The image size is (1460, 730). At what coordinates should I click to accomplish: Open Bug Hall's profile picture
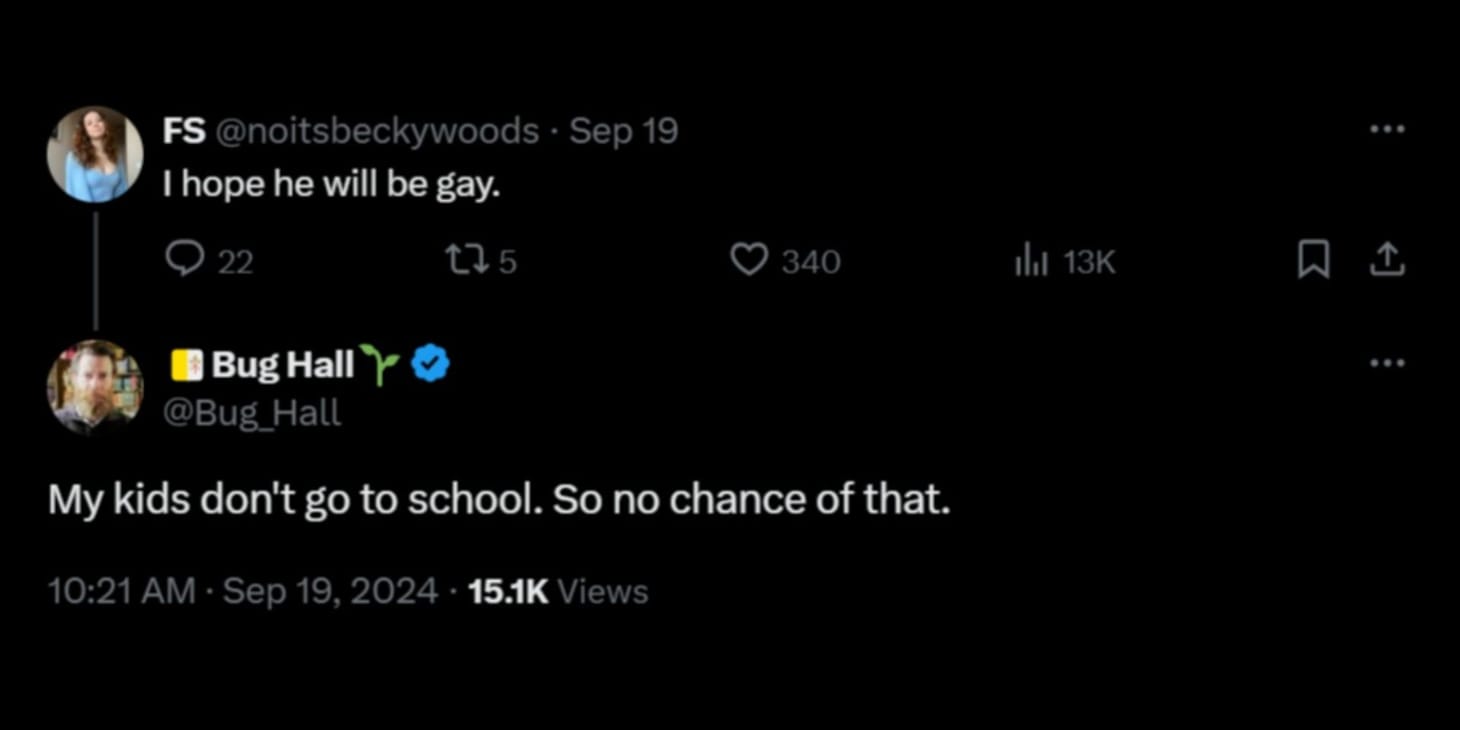(x=95, y=387)
